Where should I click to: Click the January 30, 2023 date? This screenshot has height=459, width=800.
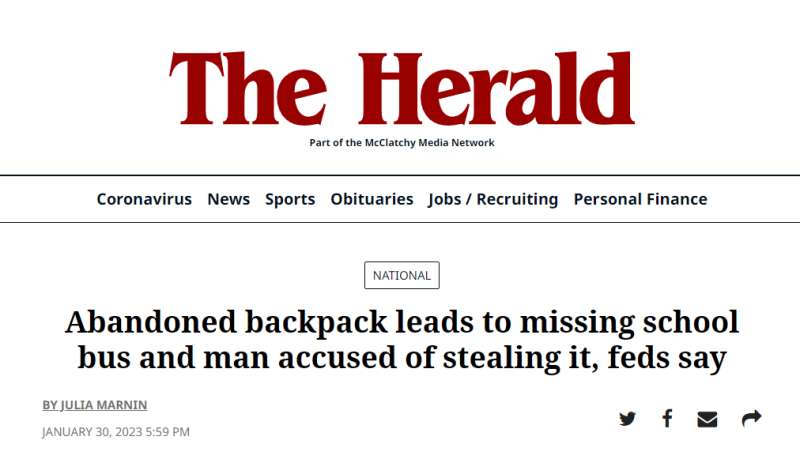(x=92, y=432)
